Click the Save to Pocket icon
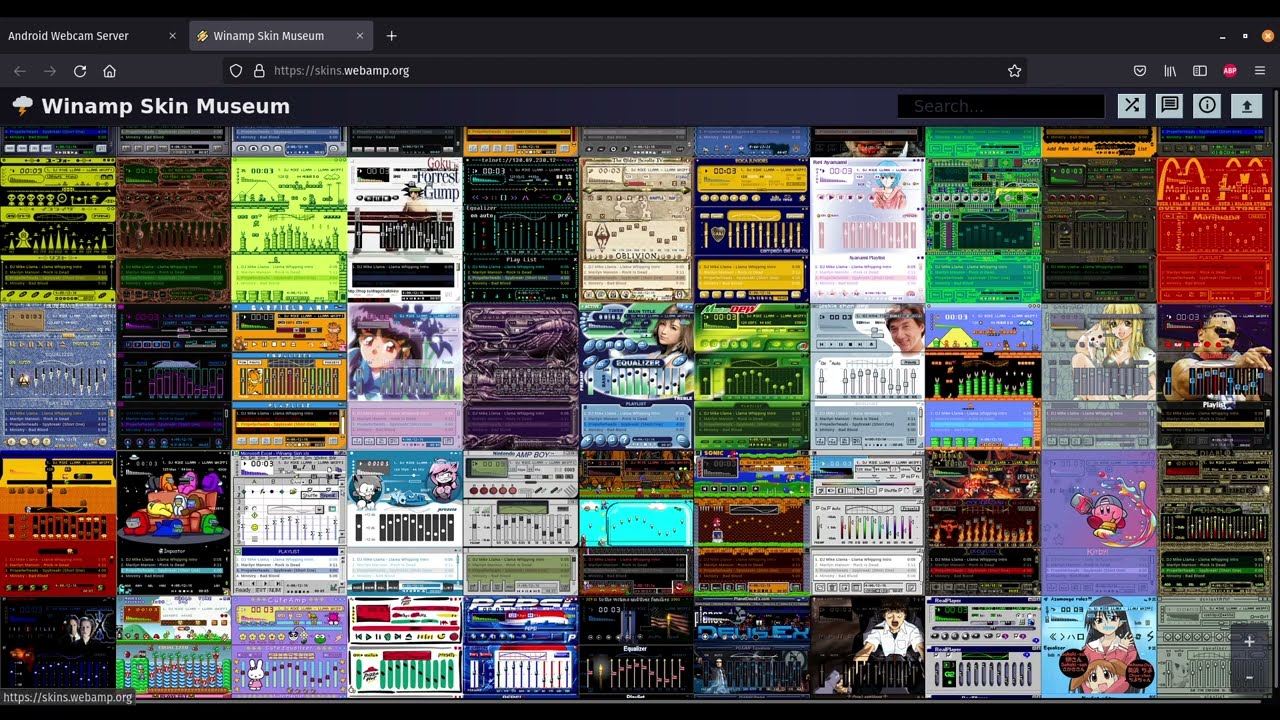This screenshot has width=1280, height=720. [x=1140, y=71]
